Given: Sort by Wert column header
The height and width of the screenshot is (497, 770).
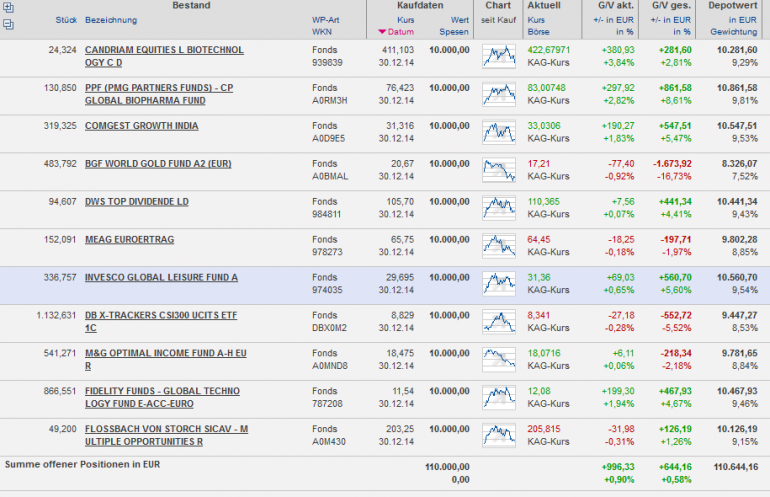Looking at the screenshot, I should (x=460, y=20).
